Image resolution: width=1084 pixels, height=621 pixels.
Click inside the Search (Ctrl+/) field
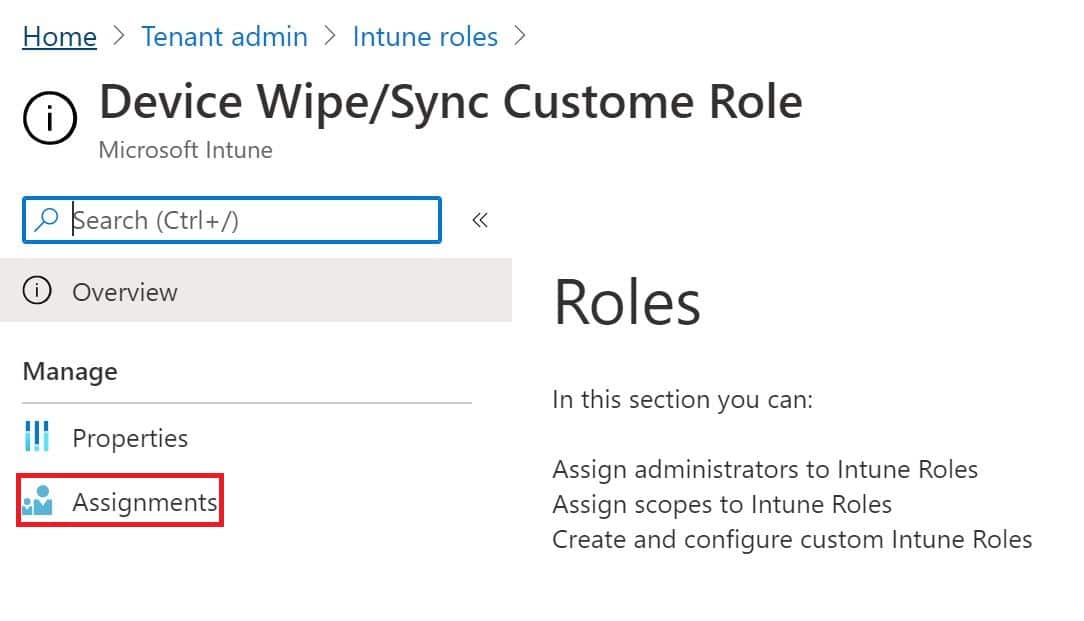(x=230, y=220)
